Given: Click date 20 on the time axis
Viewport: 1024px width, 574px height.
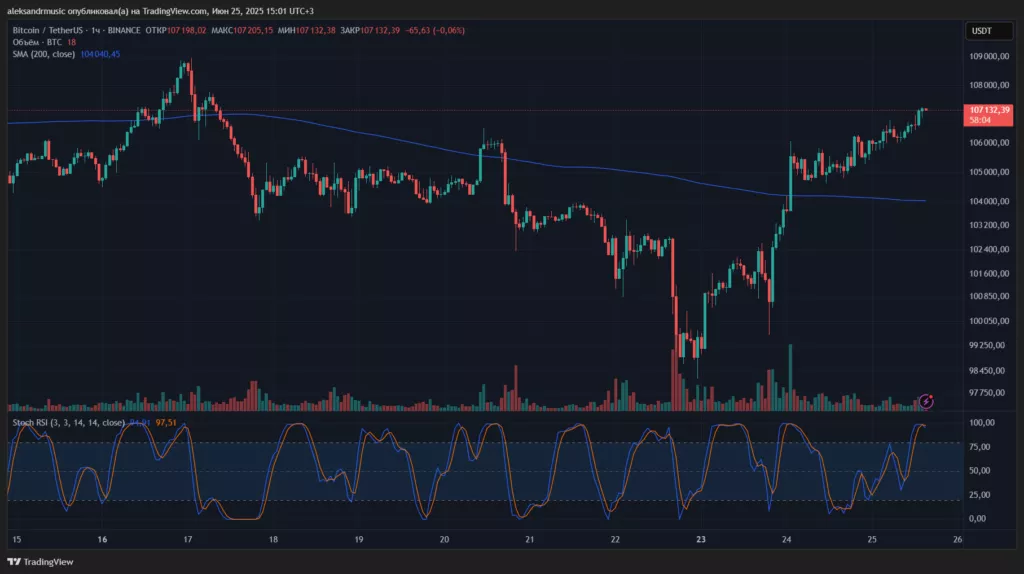Looking at the screenshot, I should tap(445, 539).
